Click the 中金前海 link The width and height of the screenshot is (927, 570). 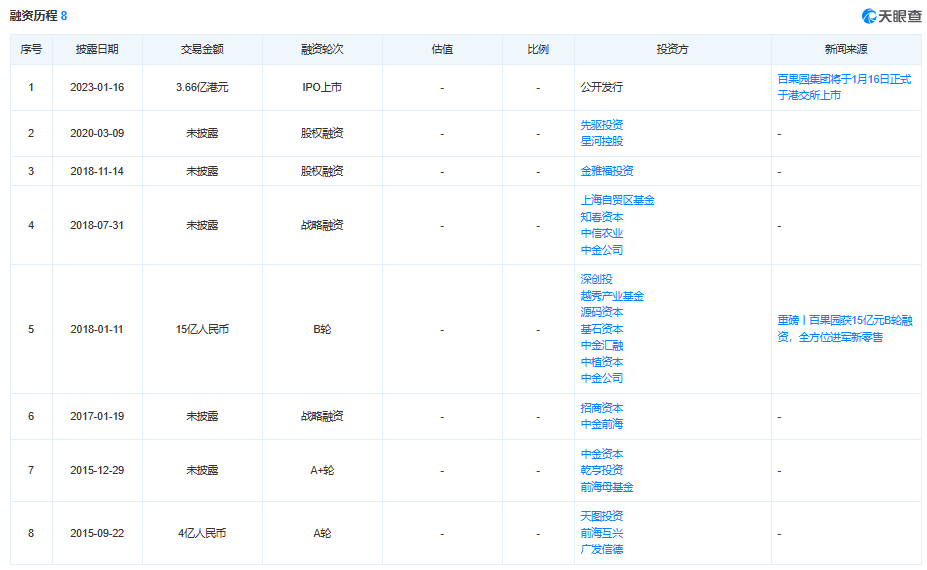tap(601, 423)
